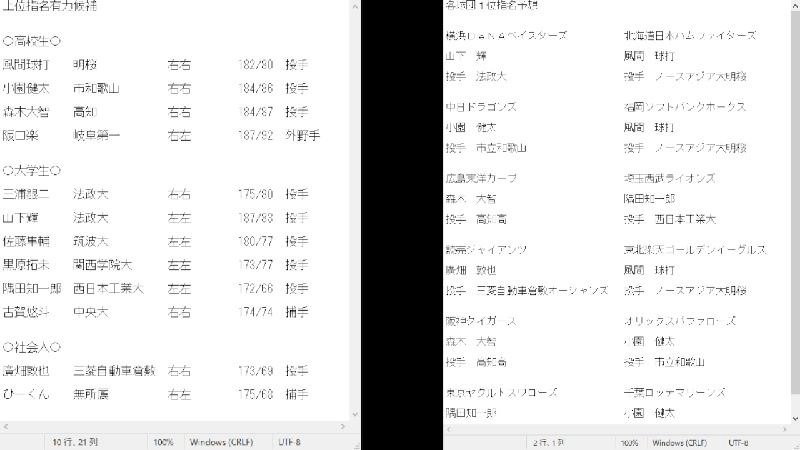The height and width of the screenshot is (450, 800).
Task: Click the right window's horizontal scrollbar left arrow
Action: point(448,430)
